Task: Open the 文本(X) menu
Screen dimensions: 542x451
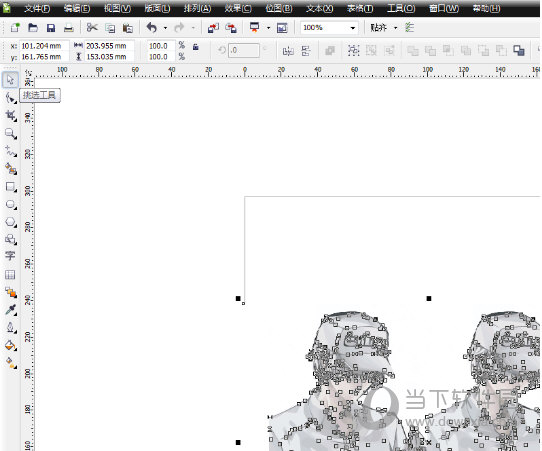Action: pos(319,8)
